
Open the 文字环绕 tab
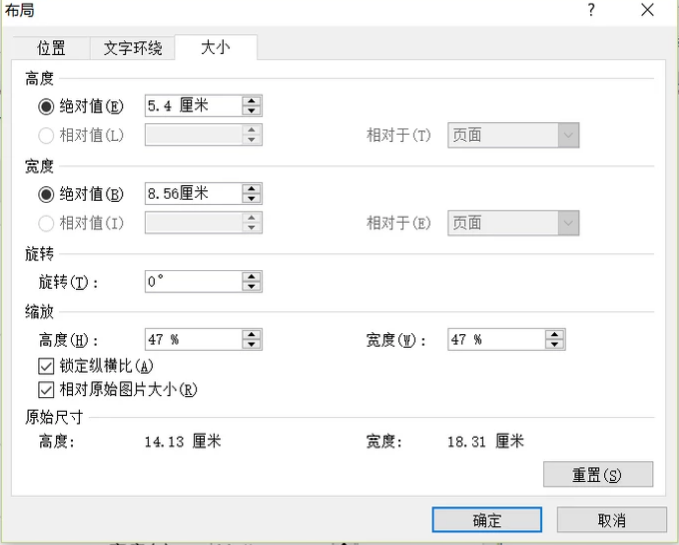(x=133, y=48)
